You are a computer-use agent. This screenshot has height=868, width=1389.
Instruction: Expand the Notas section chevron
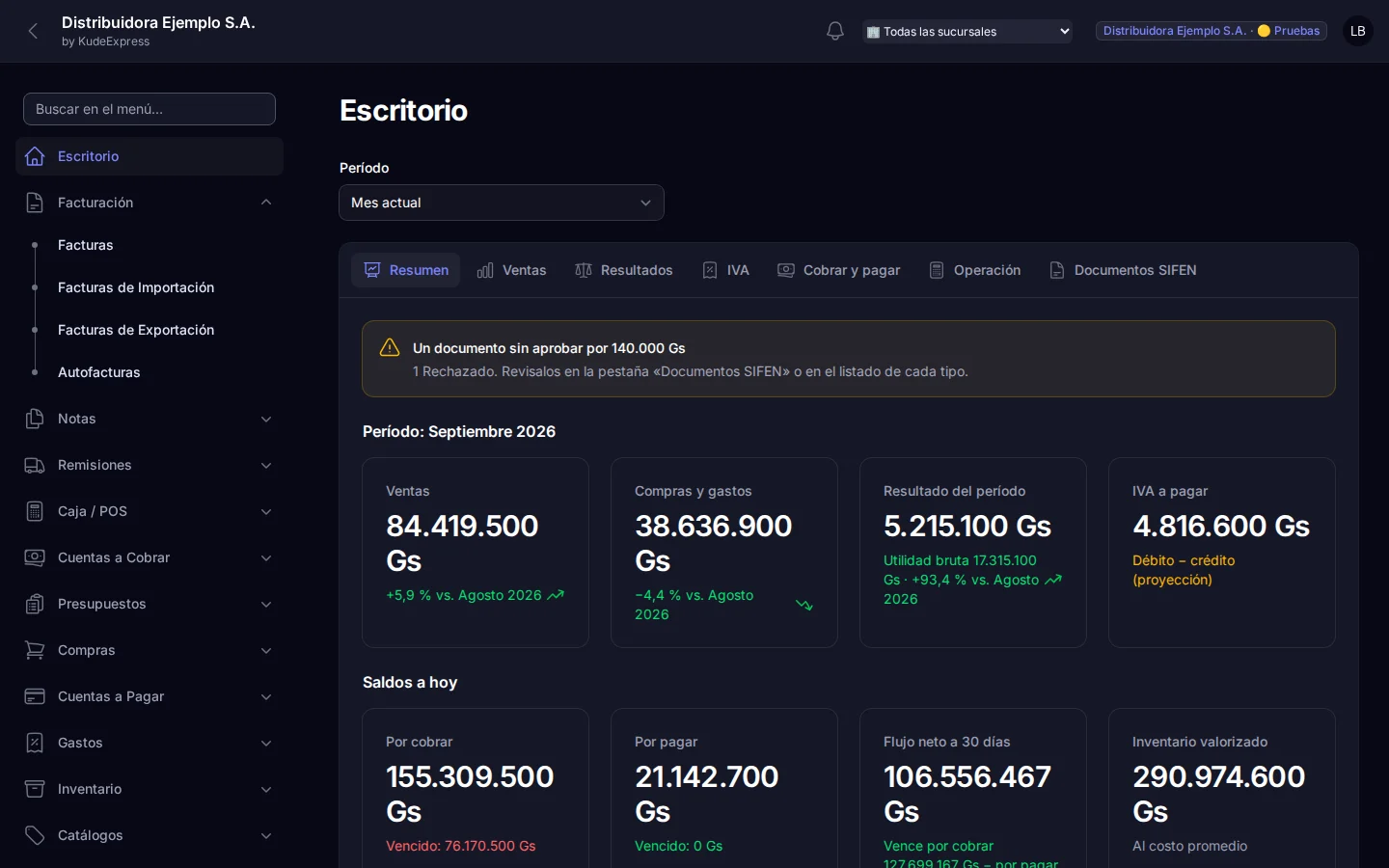point(266,419)
